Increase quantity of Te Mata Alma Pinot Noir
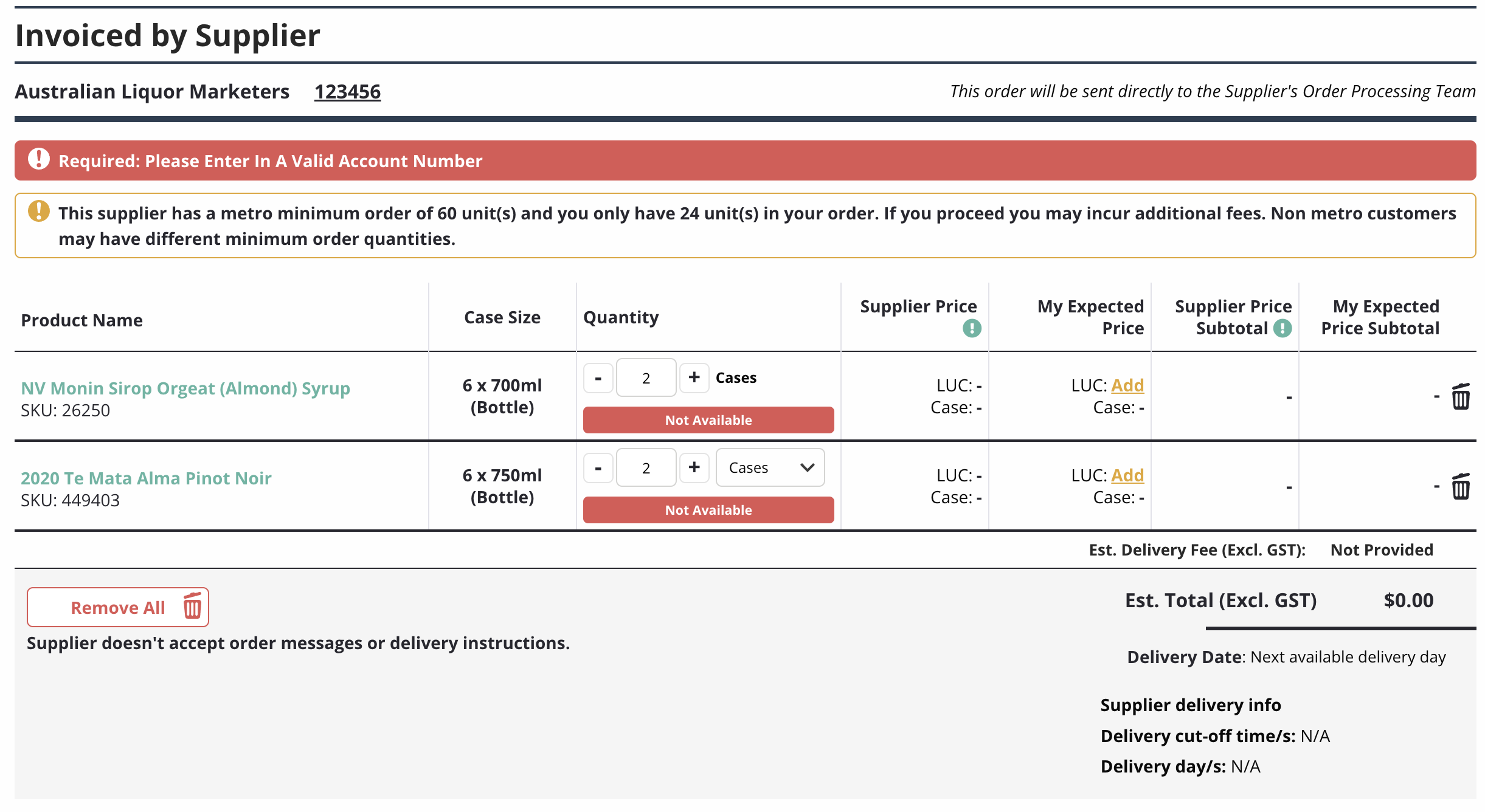Image resolution: width=1485 pixels, height=812 pixels. click(694, 467)
